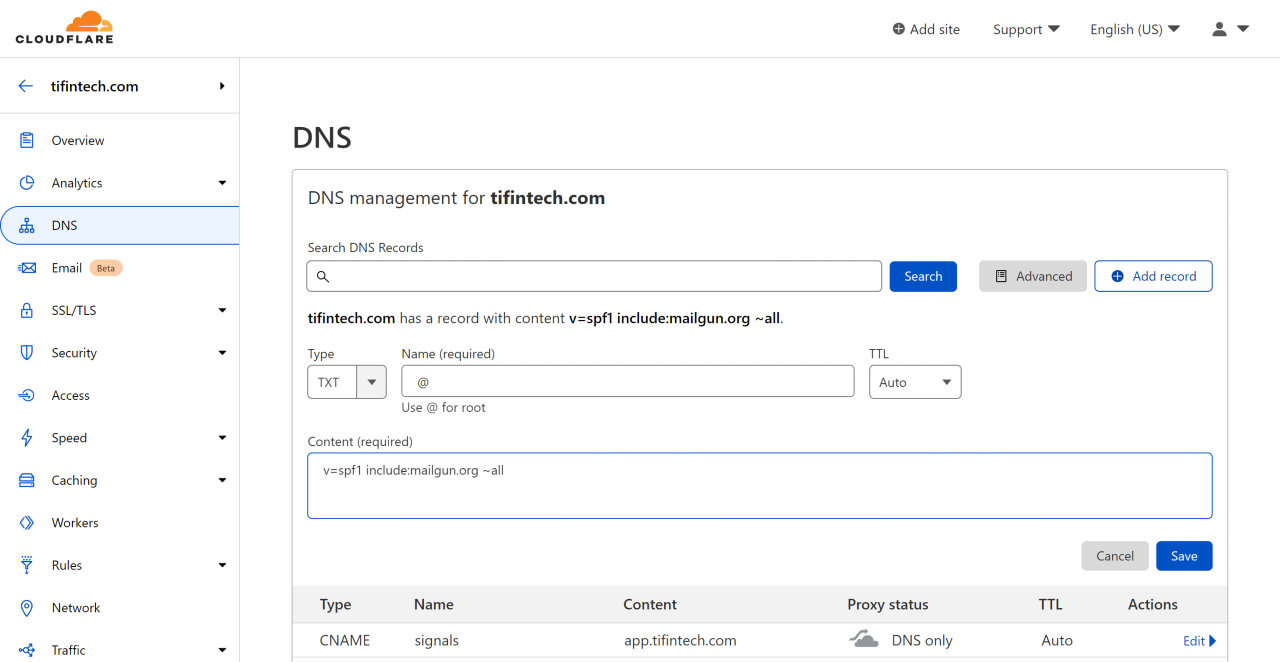
Task: Click the Cloudflare logo
Action: 65,28
